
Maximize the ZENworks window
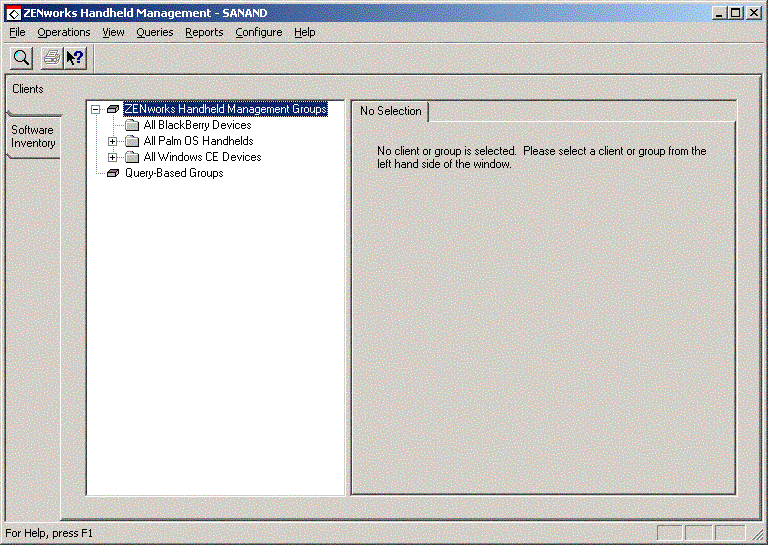(735, 13)
